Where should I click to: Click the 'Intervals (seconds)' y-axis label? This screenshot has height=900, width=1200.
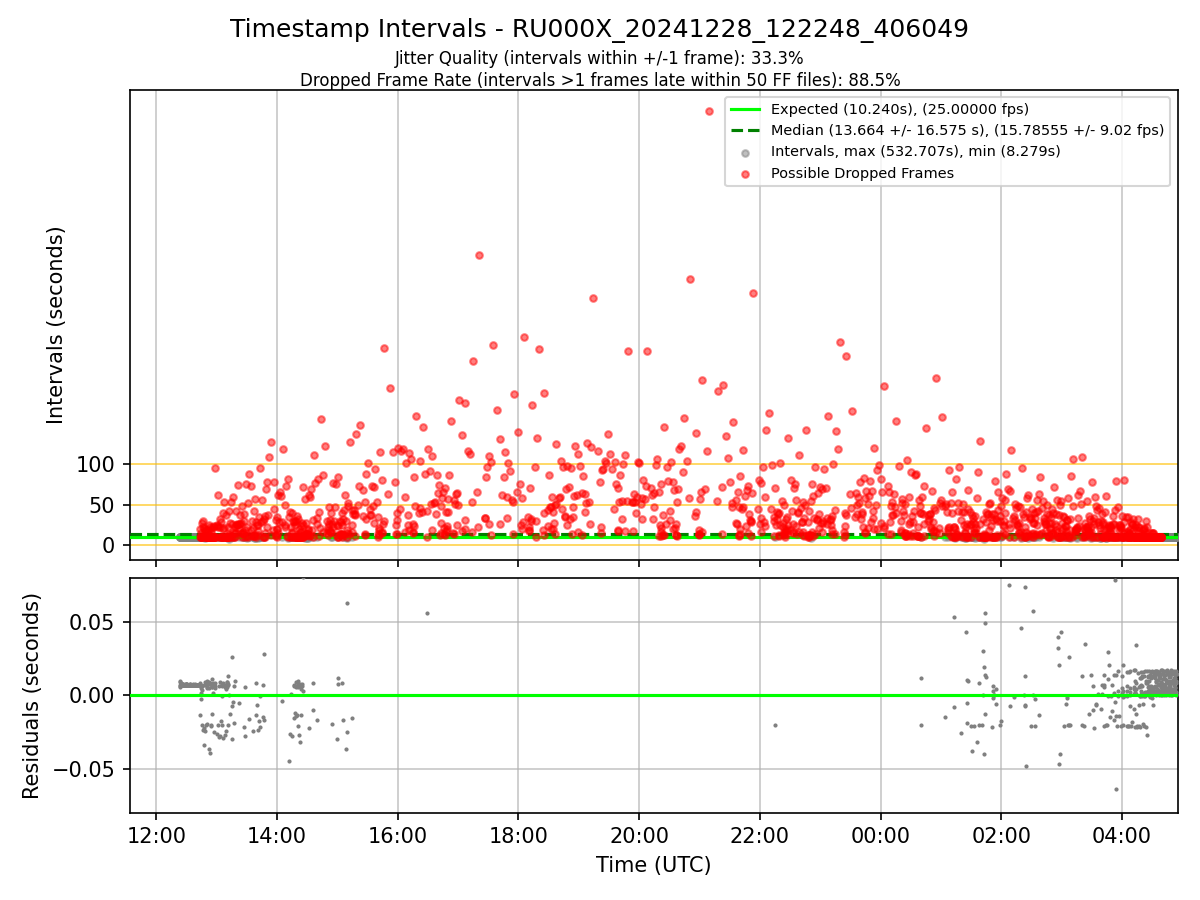(x=56, y=325)
